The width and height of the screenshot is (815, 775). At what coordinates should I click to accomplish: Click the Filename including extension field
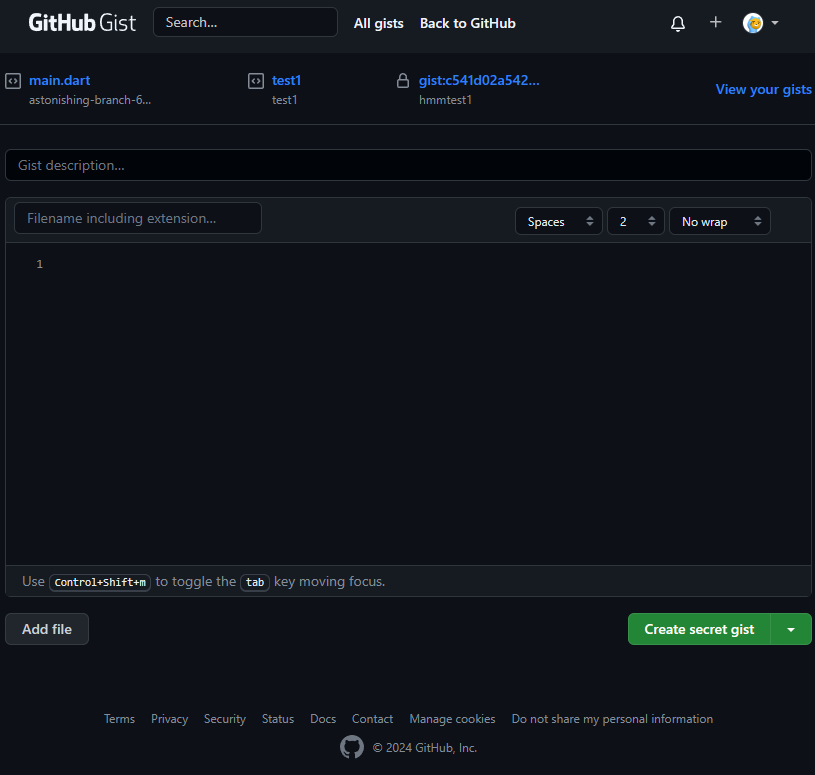[x=138, y=218]
